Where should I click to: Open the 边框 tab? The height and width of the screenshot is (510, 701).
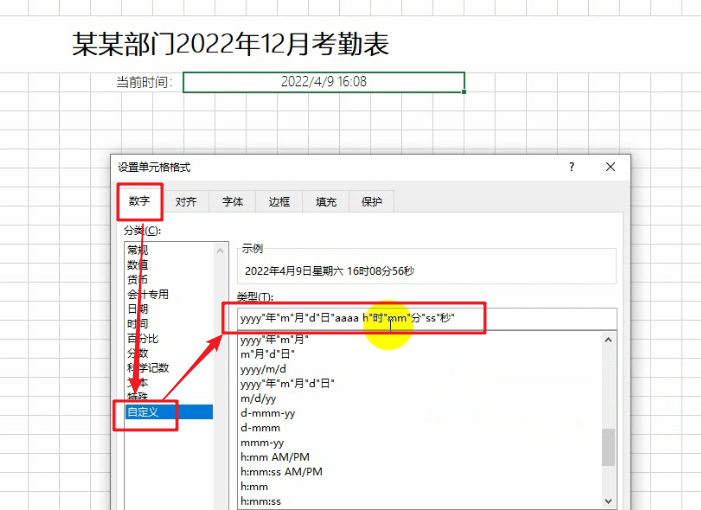pos(279,202)
